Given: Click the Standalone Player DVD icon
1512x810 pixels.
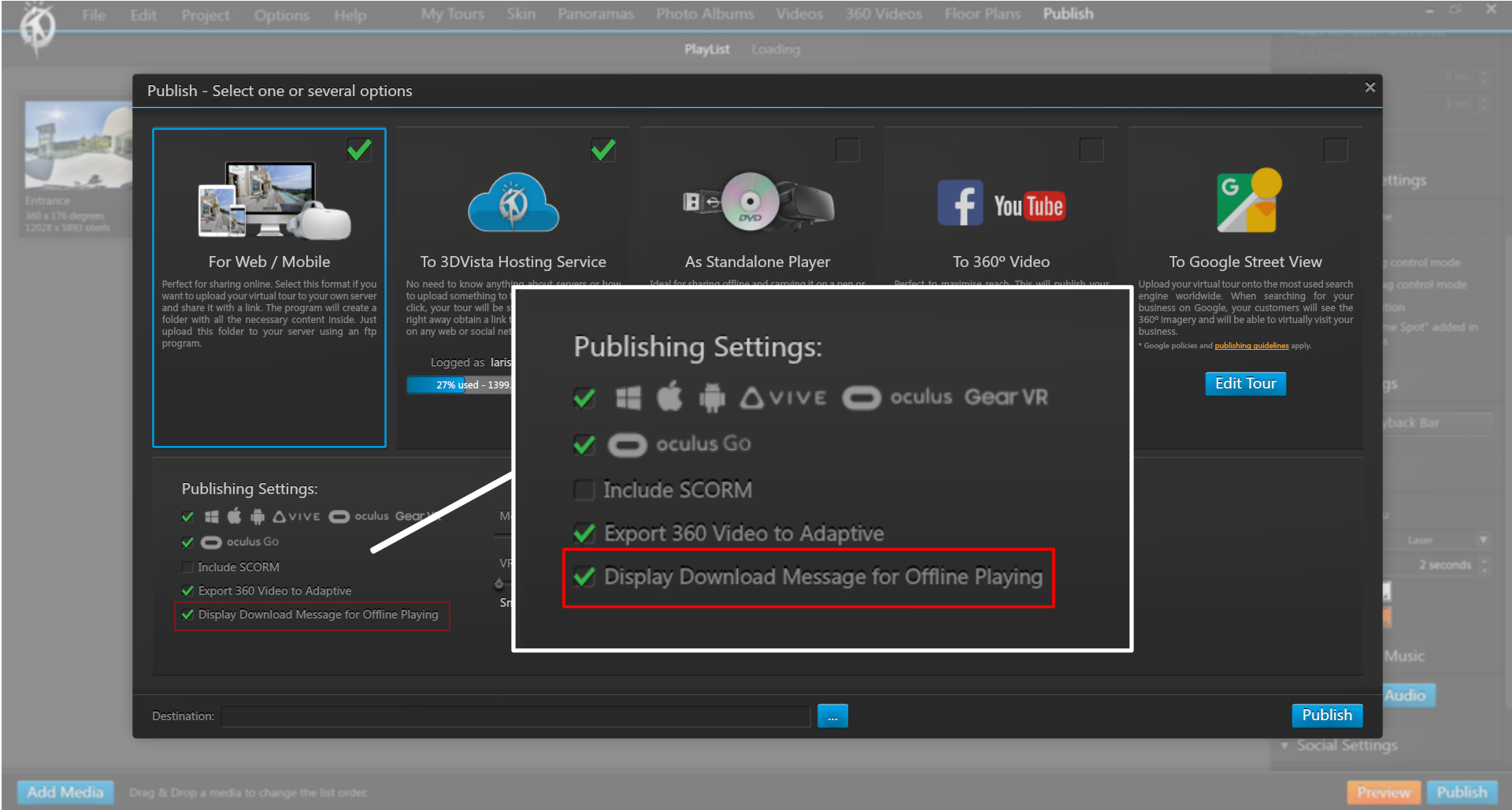Looking at the screenshot, I should [x=750, y=201].
